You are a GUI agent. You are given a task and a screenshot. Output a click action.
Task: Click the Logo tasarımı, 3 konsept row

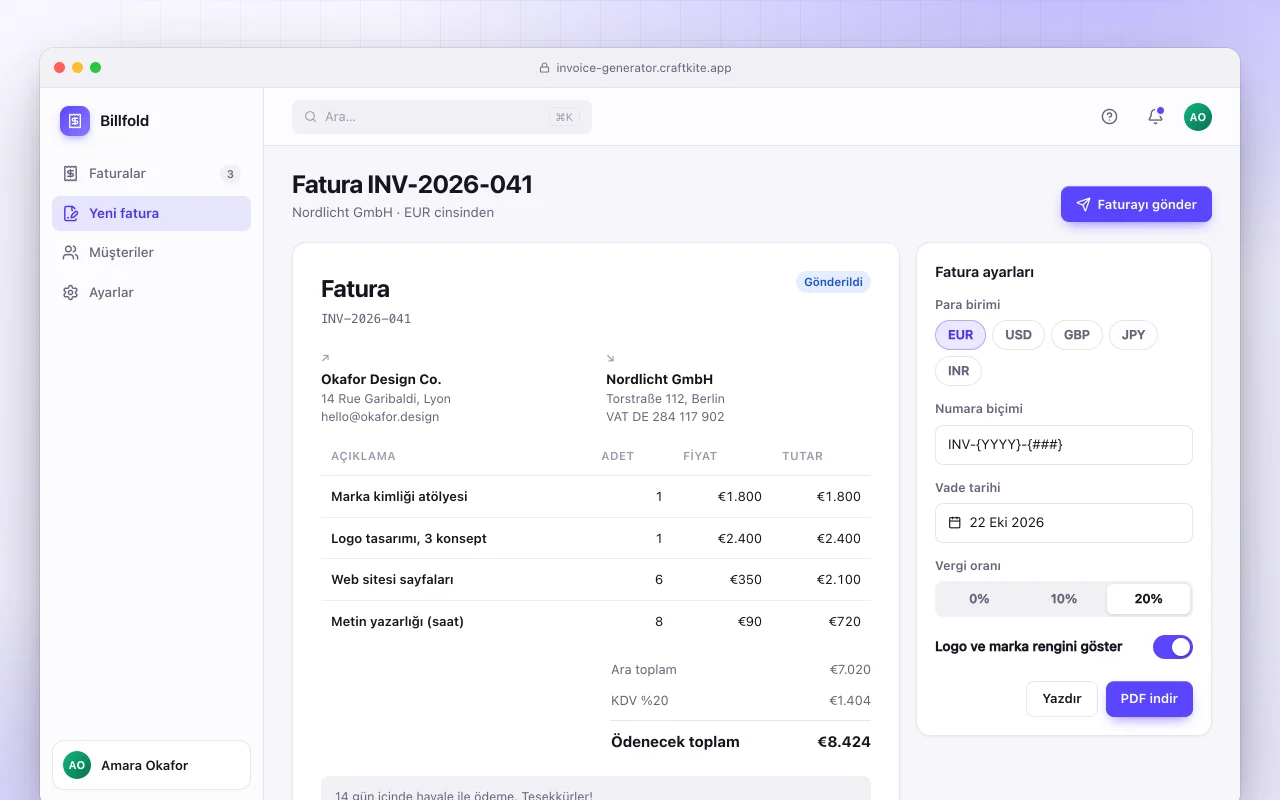pos(596,538)
